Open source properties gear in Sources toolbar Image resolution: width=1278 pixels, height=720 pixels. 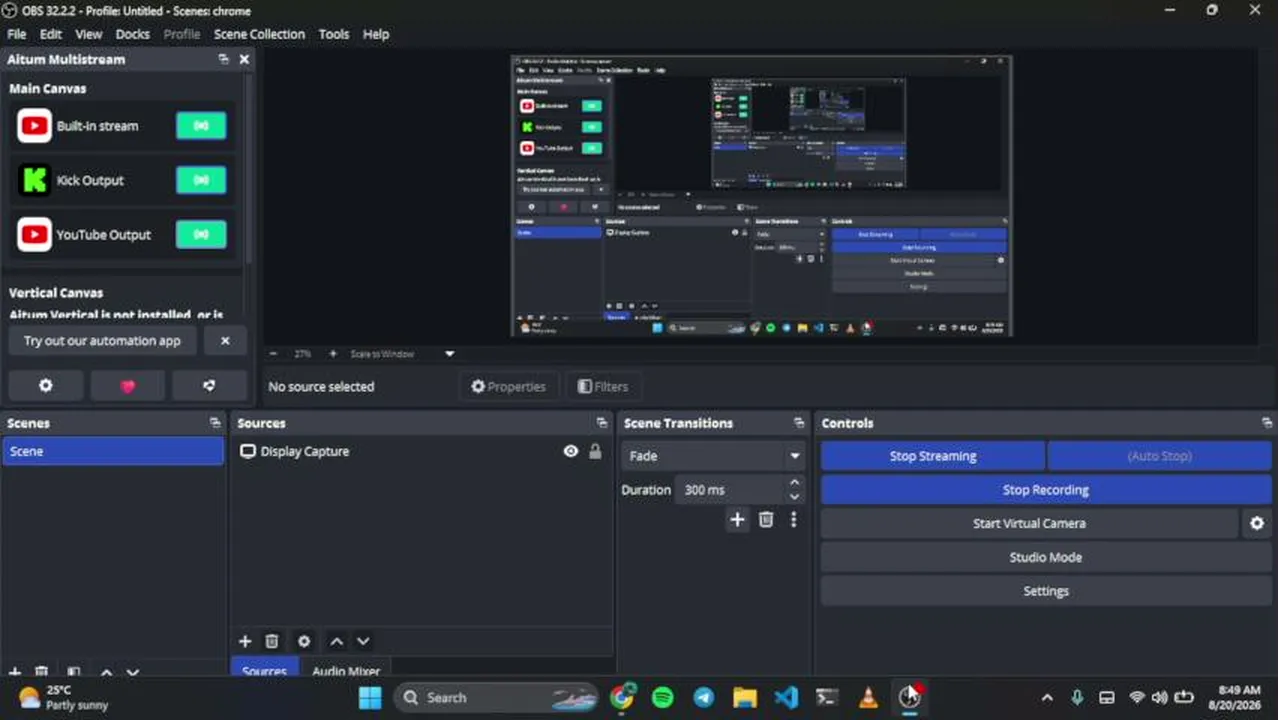pyautogui.click(x=304, y=641)
